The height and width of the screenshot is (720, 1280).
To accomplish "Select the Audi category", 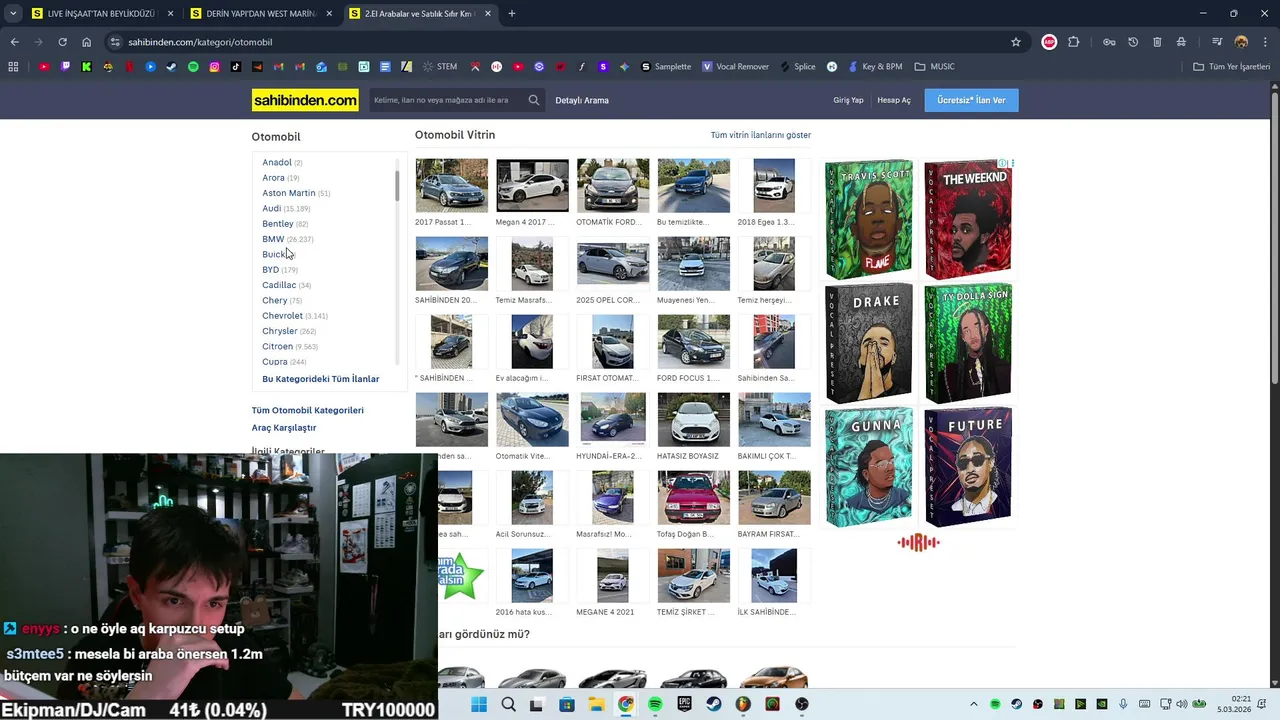I will [x=272, y=208].
